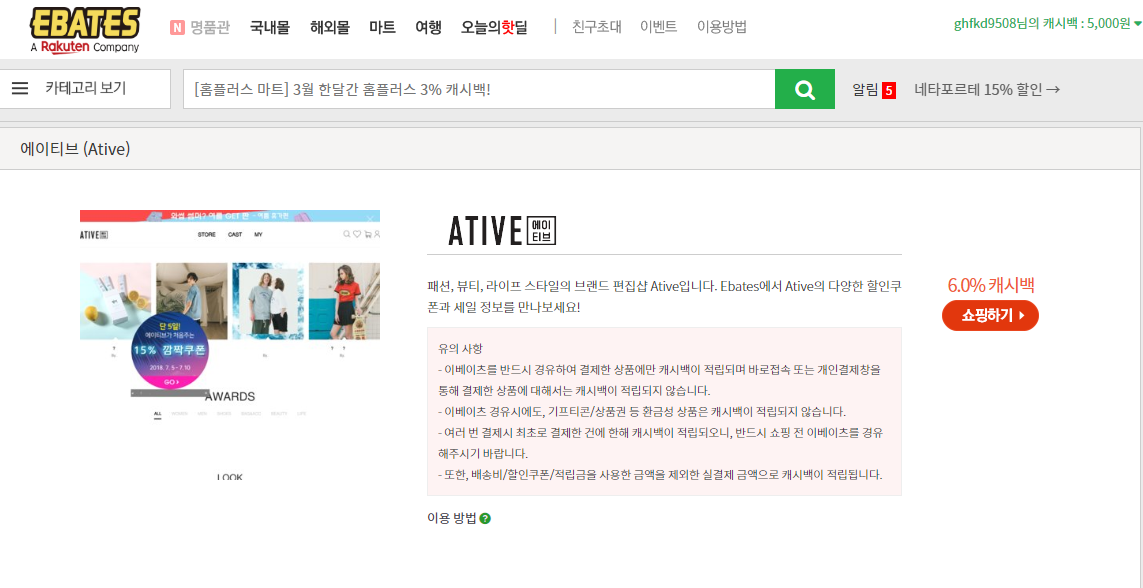The width and height of the screenshot is (1143, 588).
Task: Open the 카테고리 보기 menu
Action: click(85, 88)
